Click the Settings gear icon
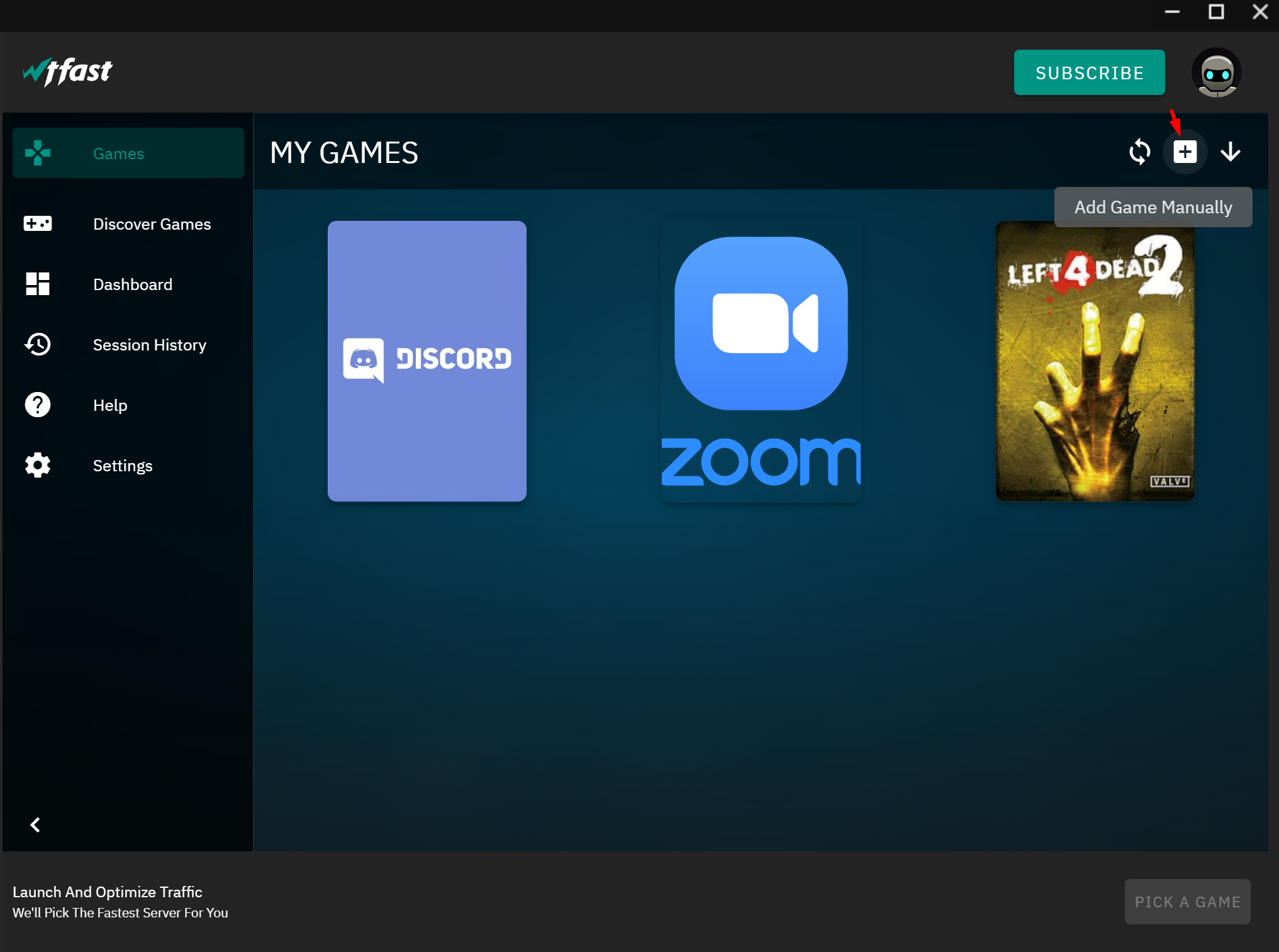The image size is (1279, 952). click(x=38, y=466)
